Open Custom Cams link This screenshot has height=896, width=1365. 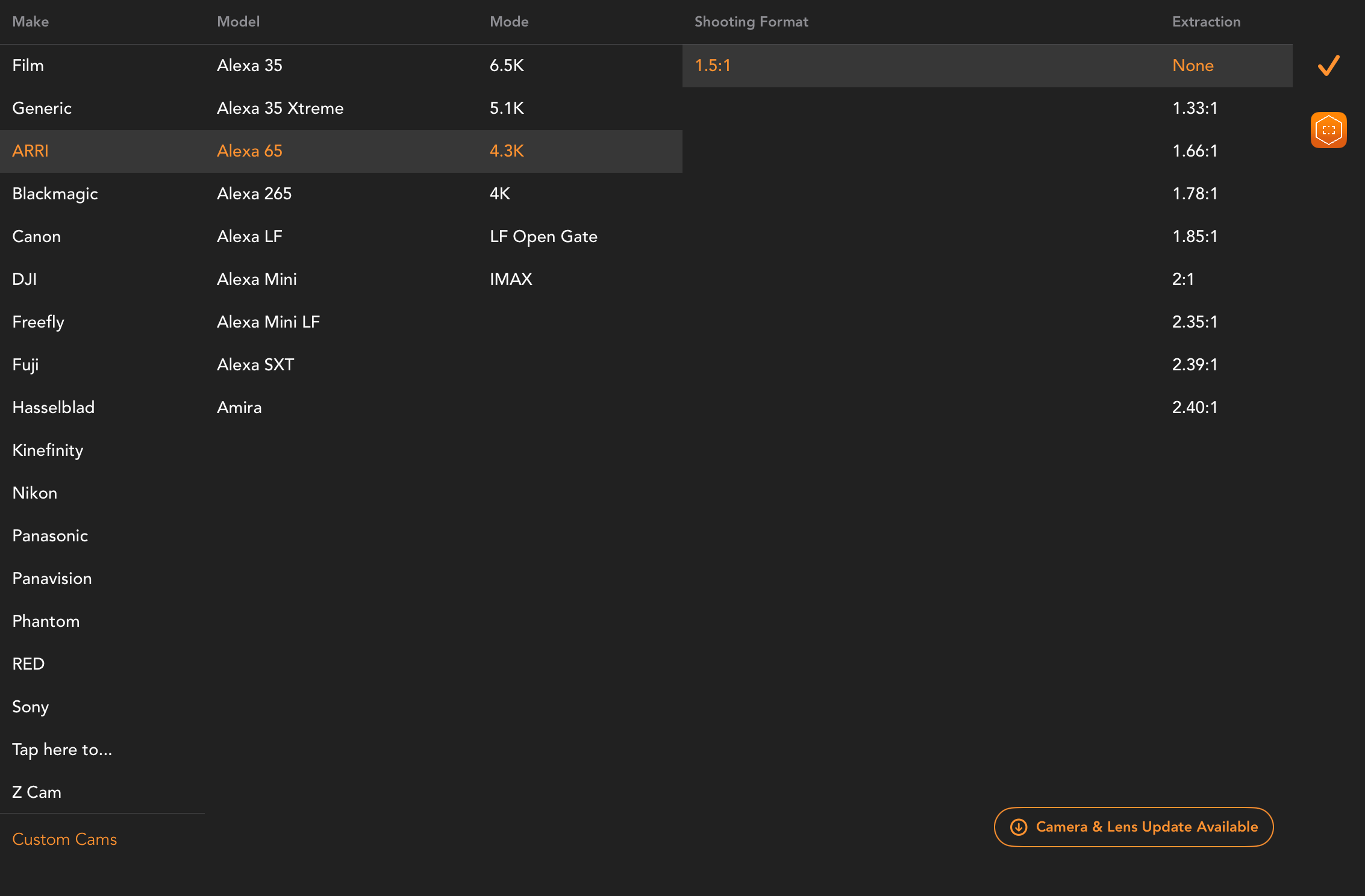point(64,839)
